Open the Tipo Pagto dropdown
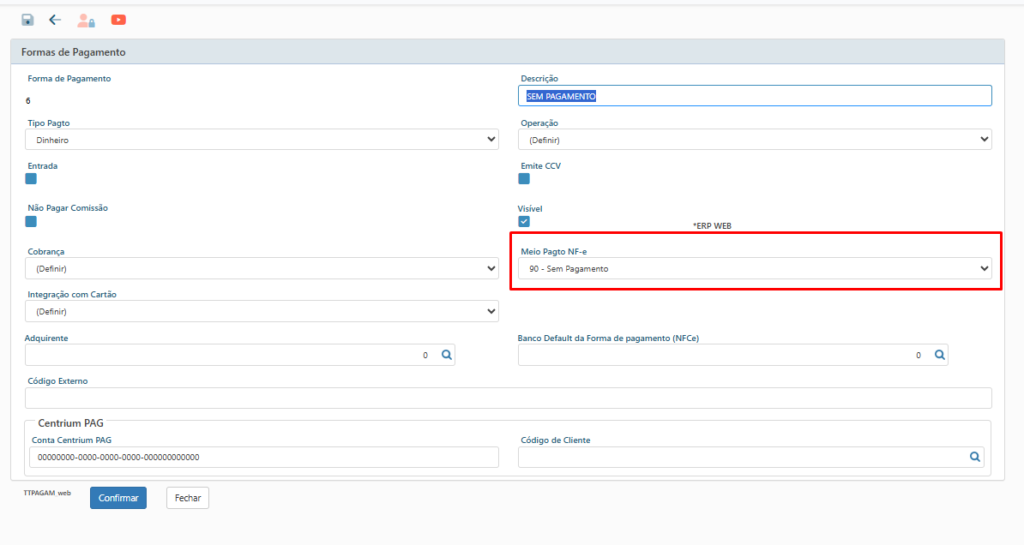Screen dimensions: 1024x545 262,140
